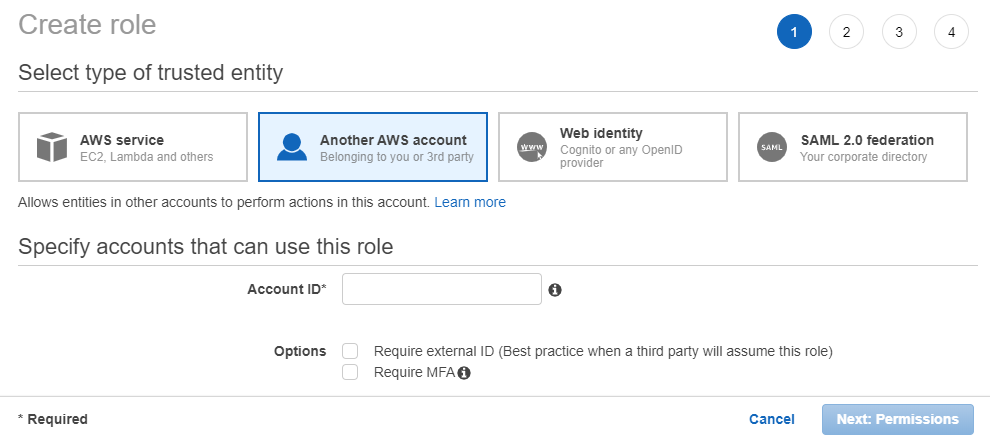Viewport: 990px width, 447px height.
Task: Select the 'Web identity' trusted entity label
Action: [x=601, y=133]
